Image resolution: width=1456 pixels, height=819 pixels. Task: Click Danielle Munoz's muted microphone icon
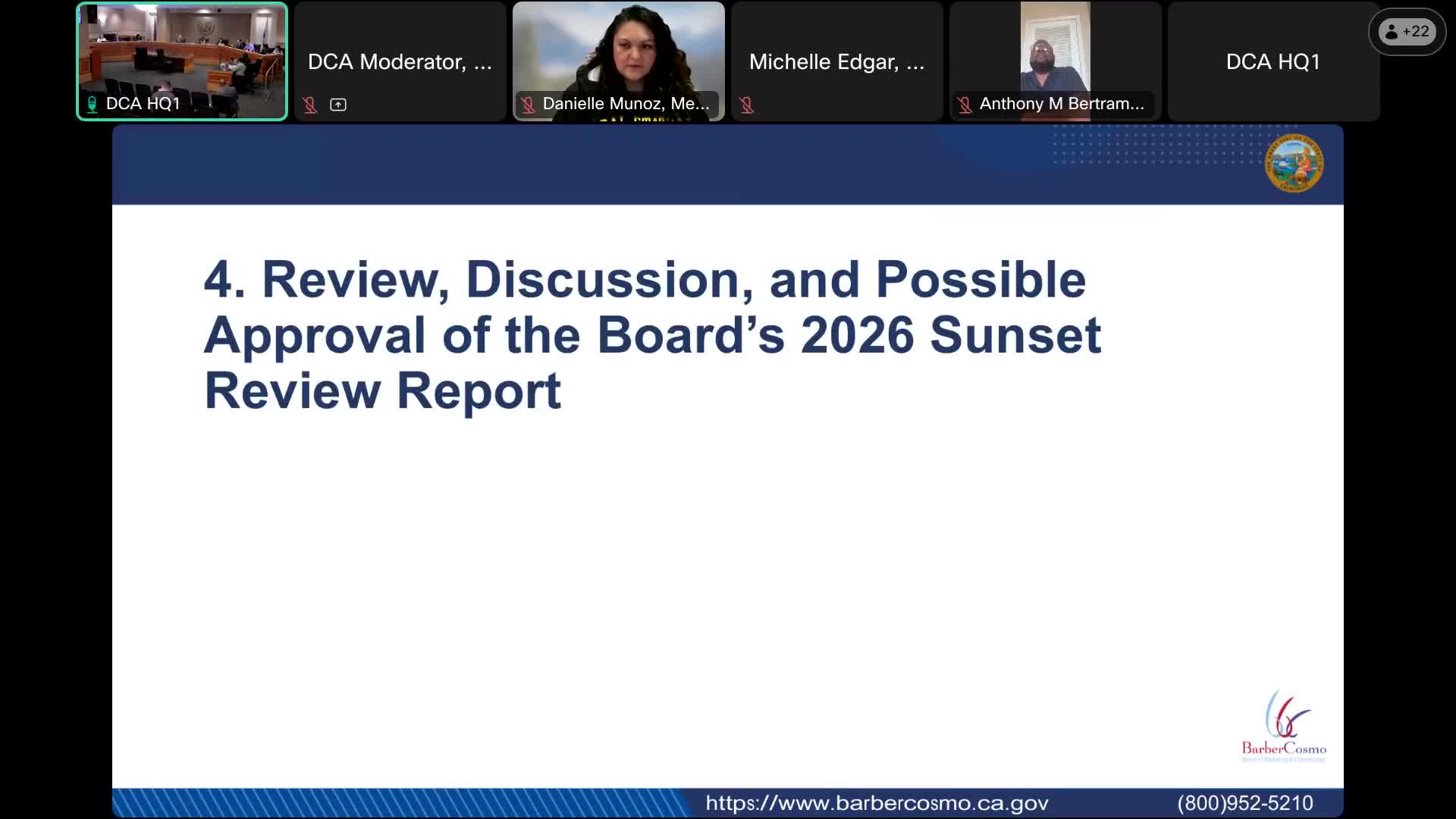[528, 105]
